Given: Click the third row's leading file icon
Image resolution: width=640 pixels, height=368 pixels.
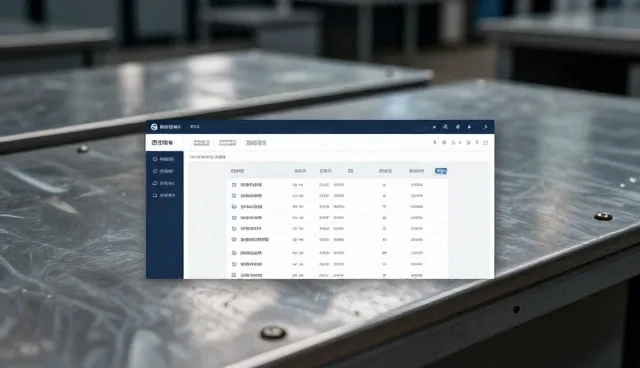Looking at the screenshot, I should click(x=234, y=207).
